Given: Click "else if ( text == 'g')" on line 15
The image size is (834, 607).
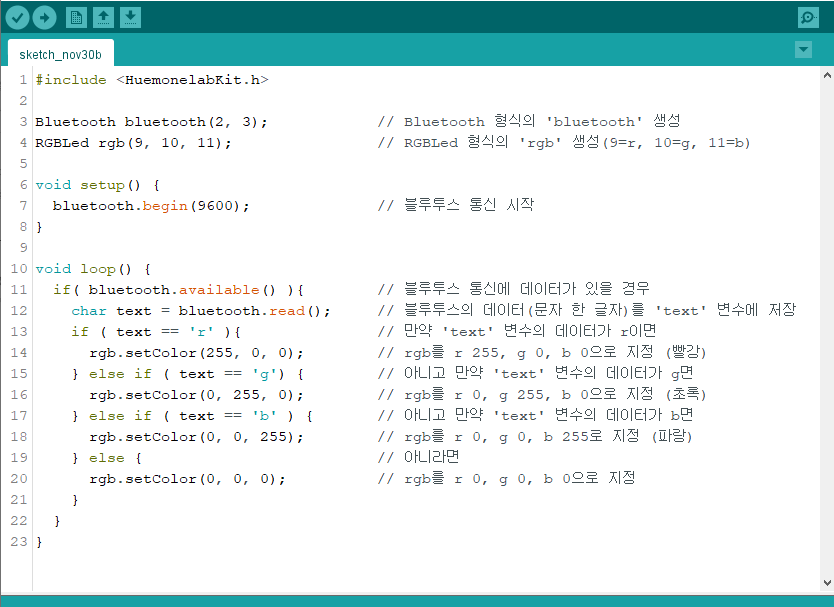Looking at the screenshot, I should point(187,373).
